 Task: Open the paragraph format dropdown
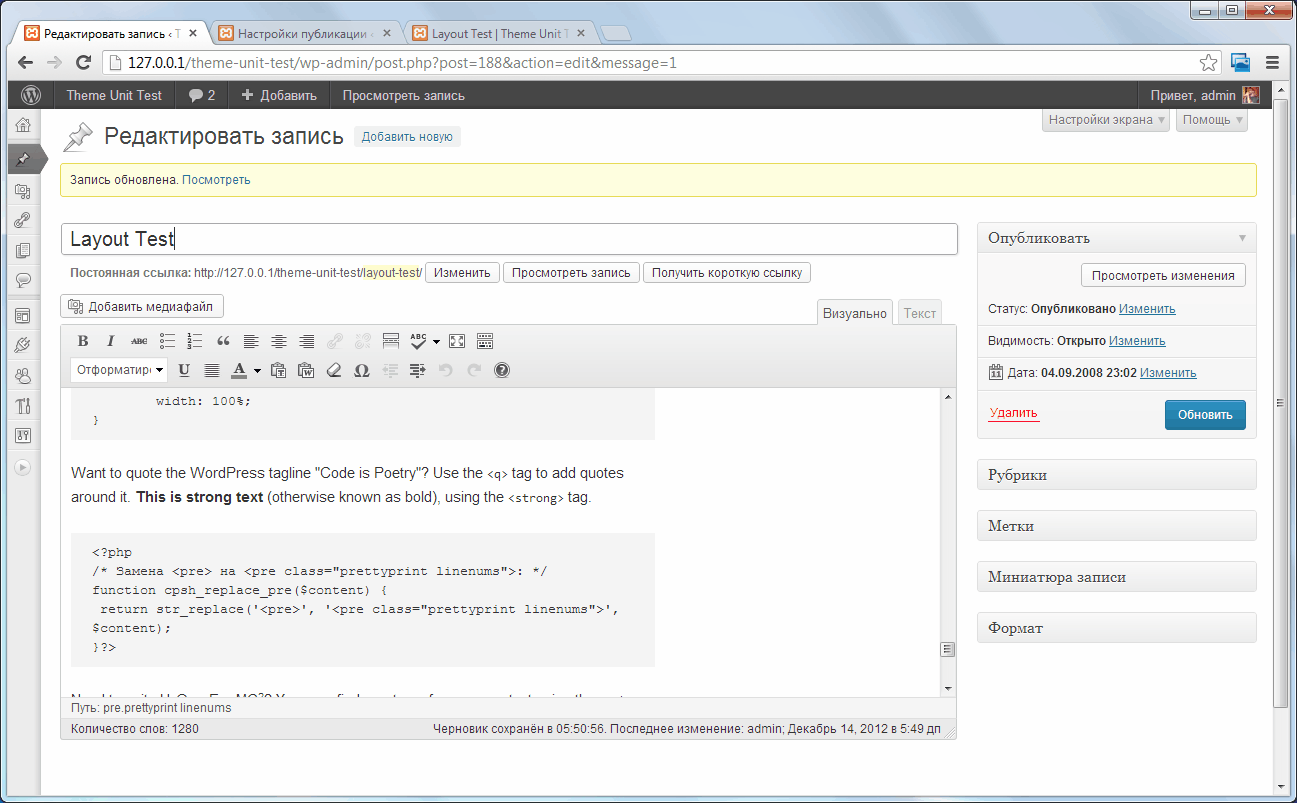[119, 370]
